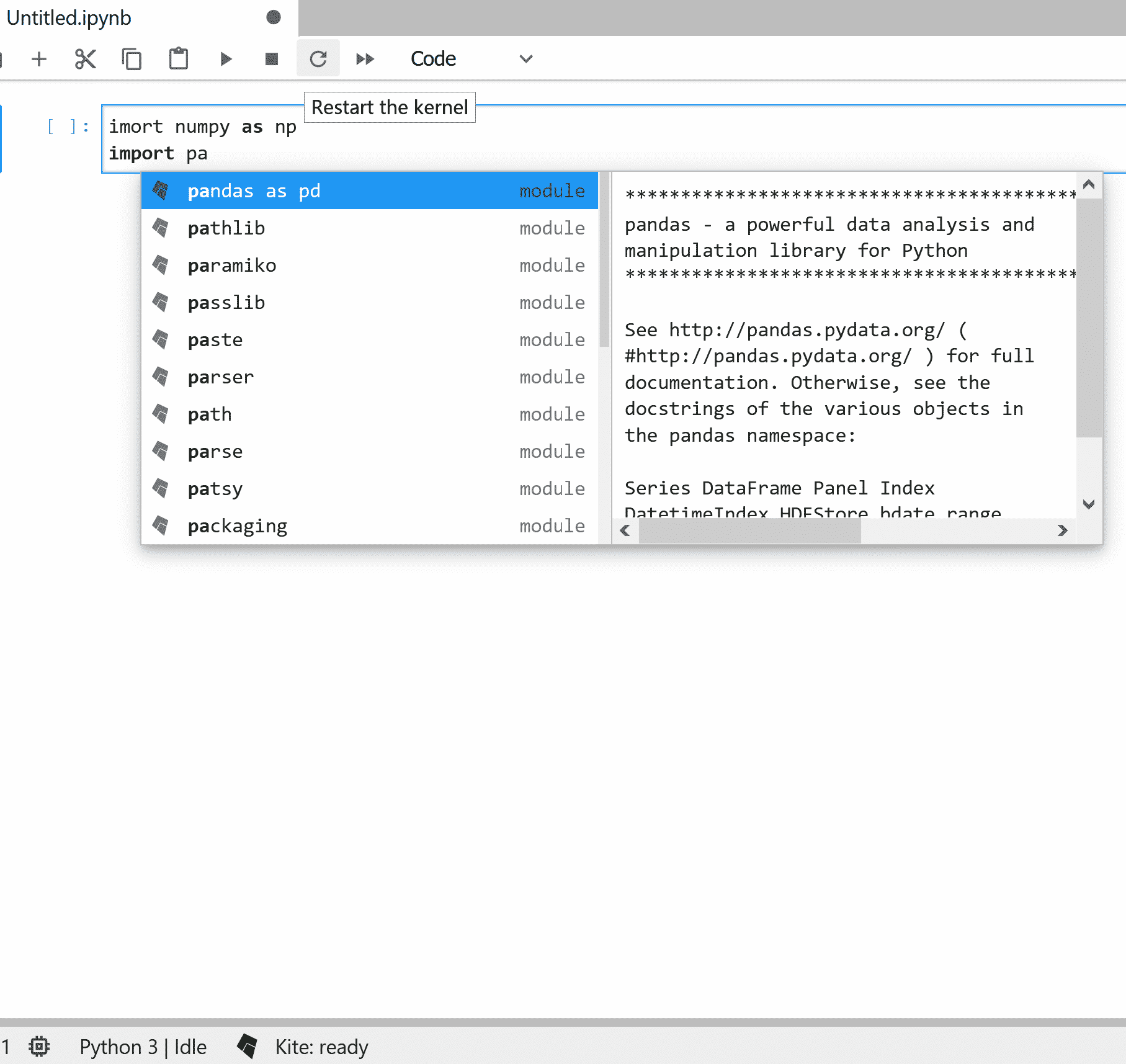Screen dimensions: 1126x1064
Task: Insert a new cell with the plus icon
Action: [x=39, y=59]
